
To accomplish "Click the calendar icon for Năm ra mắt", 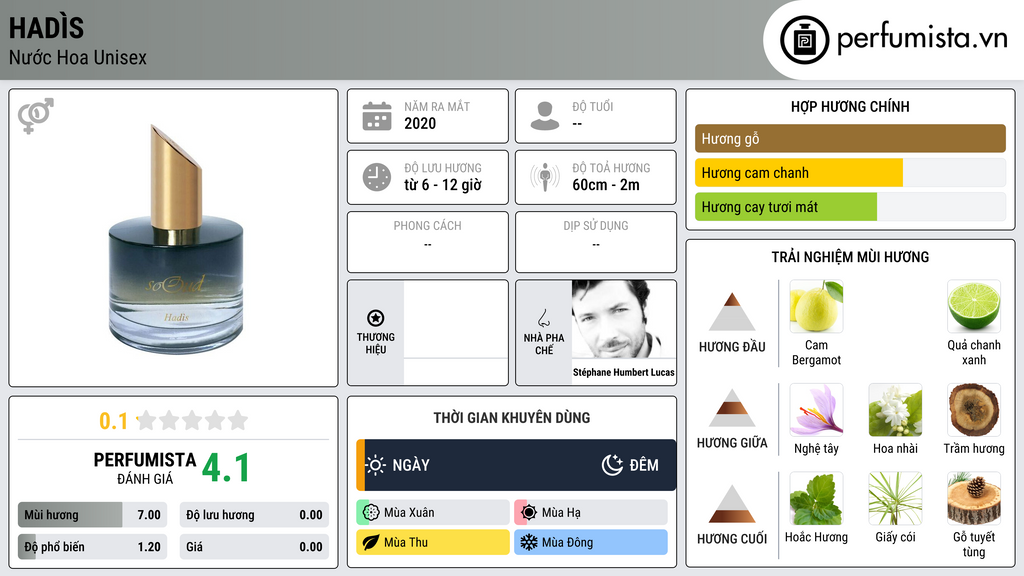I will pos(377,116).
